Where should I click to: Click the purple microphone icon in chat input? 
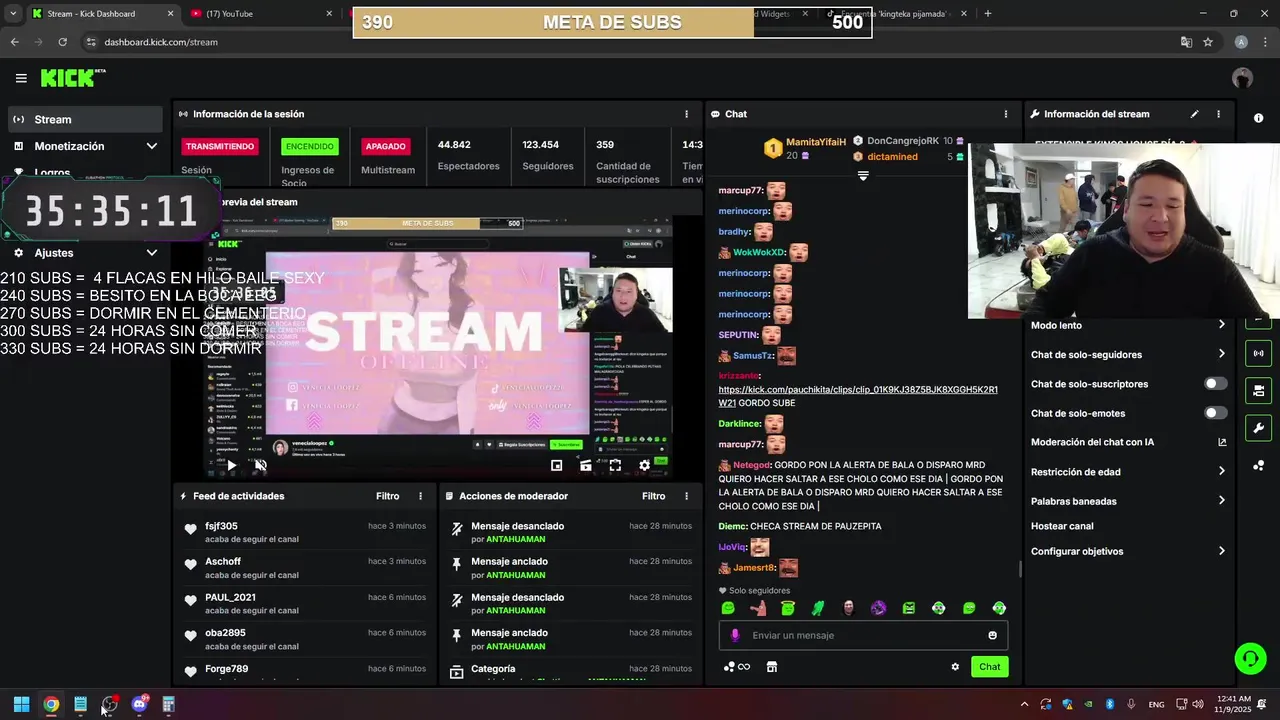tap(735, 635)
